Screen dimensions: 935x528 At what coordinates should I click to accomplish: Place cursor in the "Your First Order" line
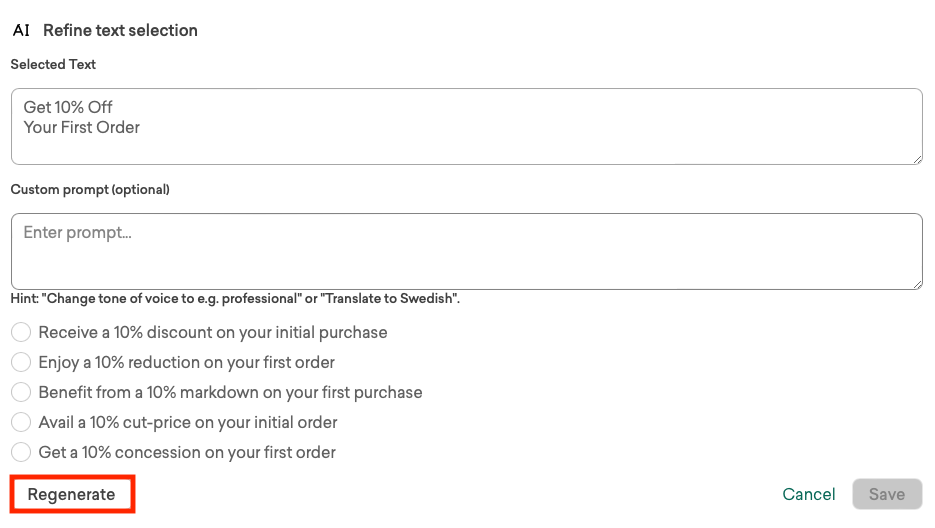coord(82,127)
